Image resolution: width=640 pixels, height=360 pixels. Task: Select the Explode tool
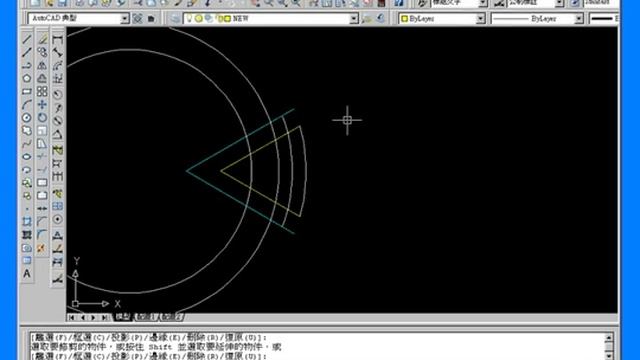(x=41, y=248)
